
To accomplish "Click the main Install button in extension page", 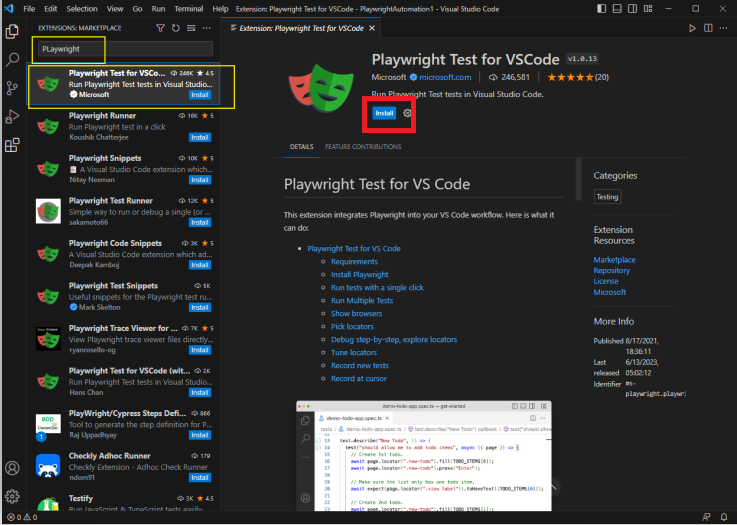I will (x=384, y=113).
